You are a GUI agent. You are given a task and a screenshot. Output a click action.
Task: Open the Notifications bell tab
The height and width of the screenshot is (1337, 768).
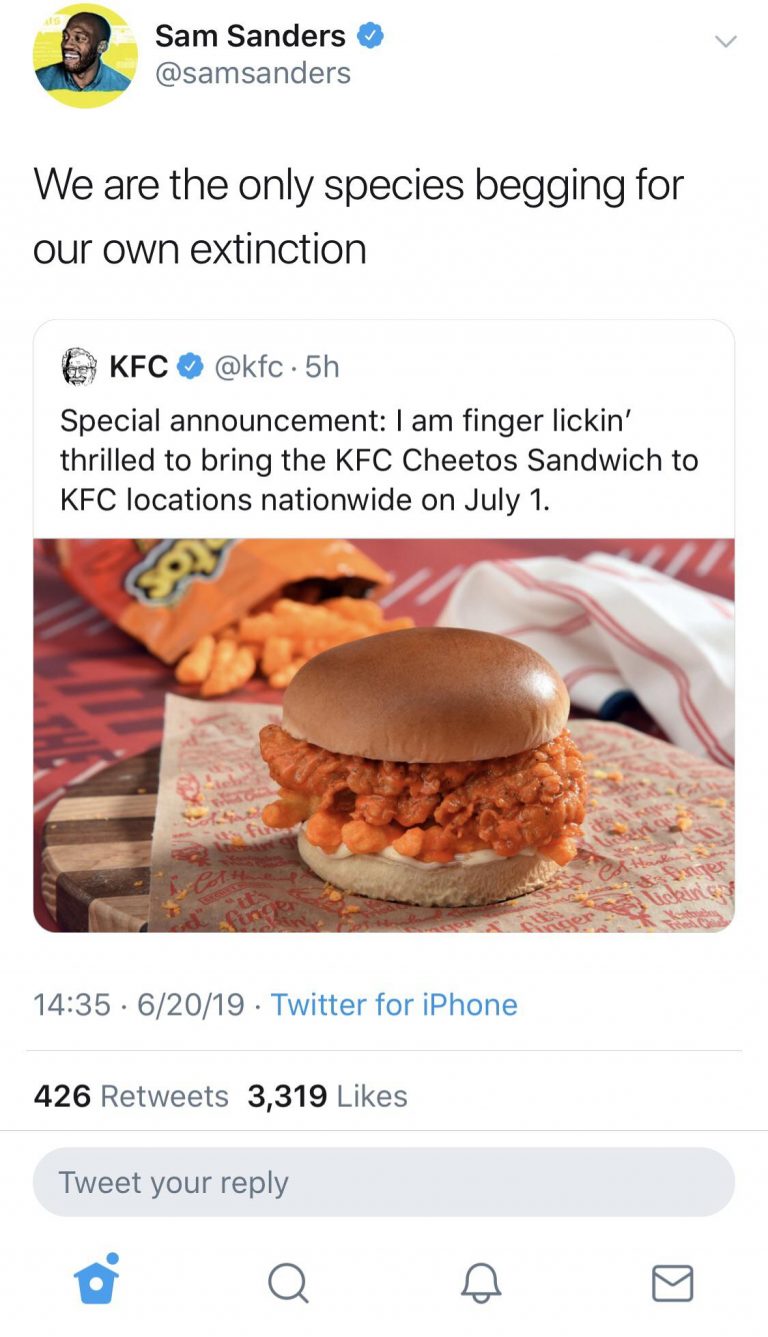[480, 1282]
